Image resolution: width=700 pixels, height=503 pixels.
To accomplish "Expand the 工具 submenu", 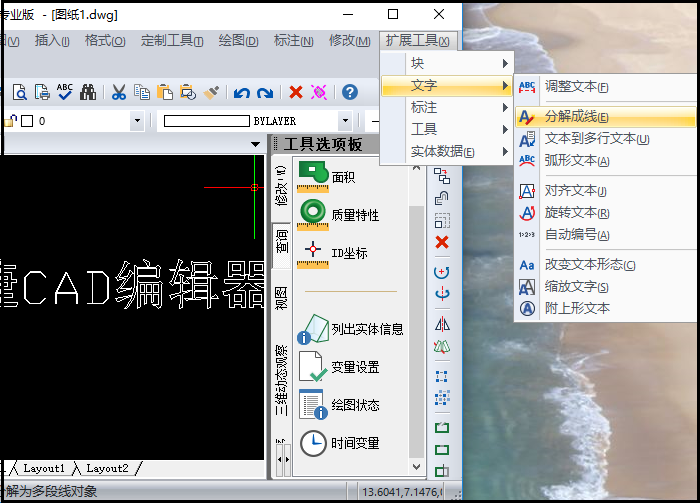I will click(x=446, y=129).
